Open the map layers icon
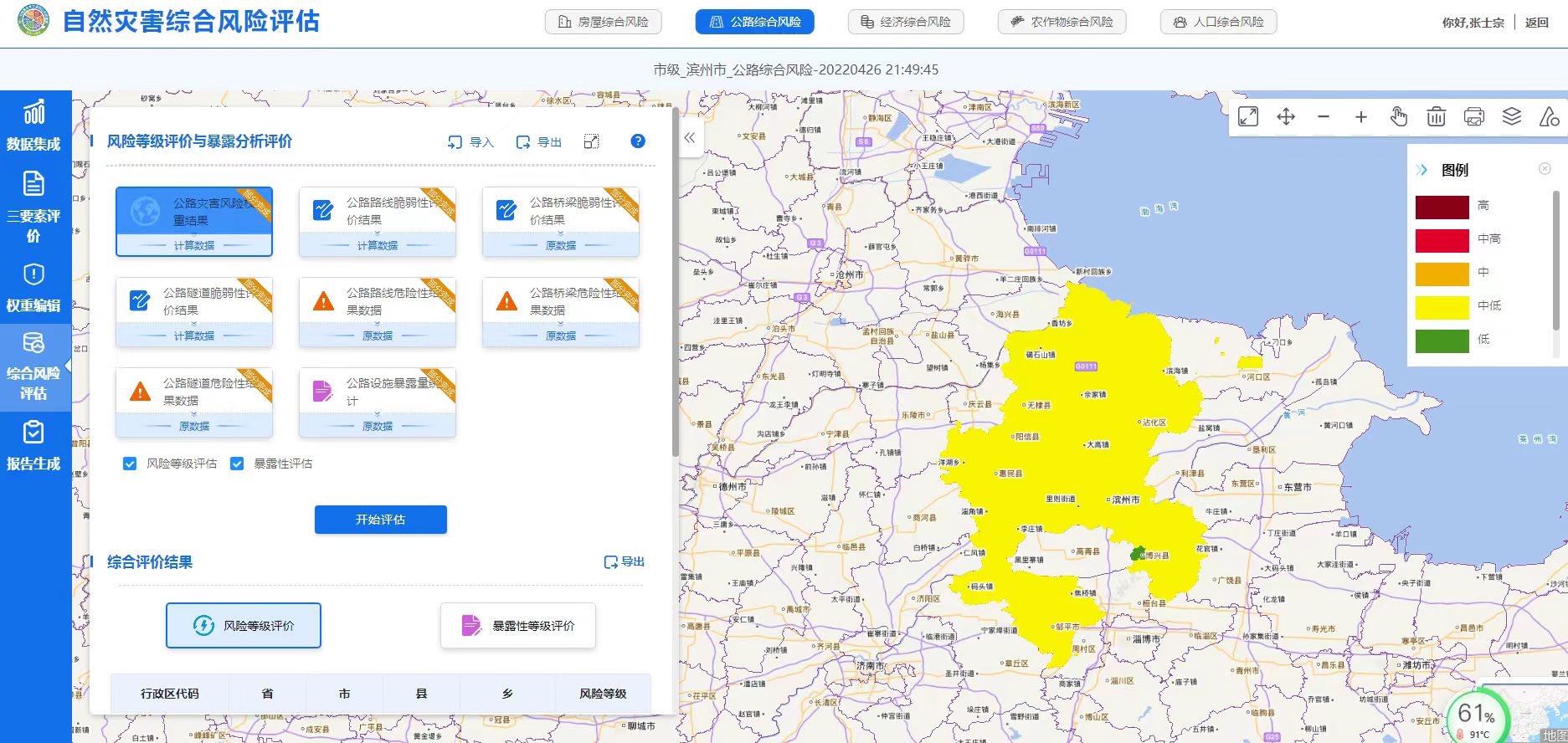This screenshot has width=1568, height=743. (1512, 117)
